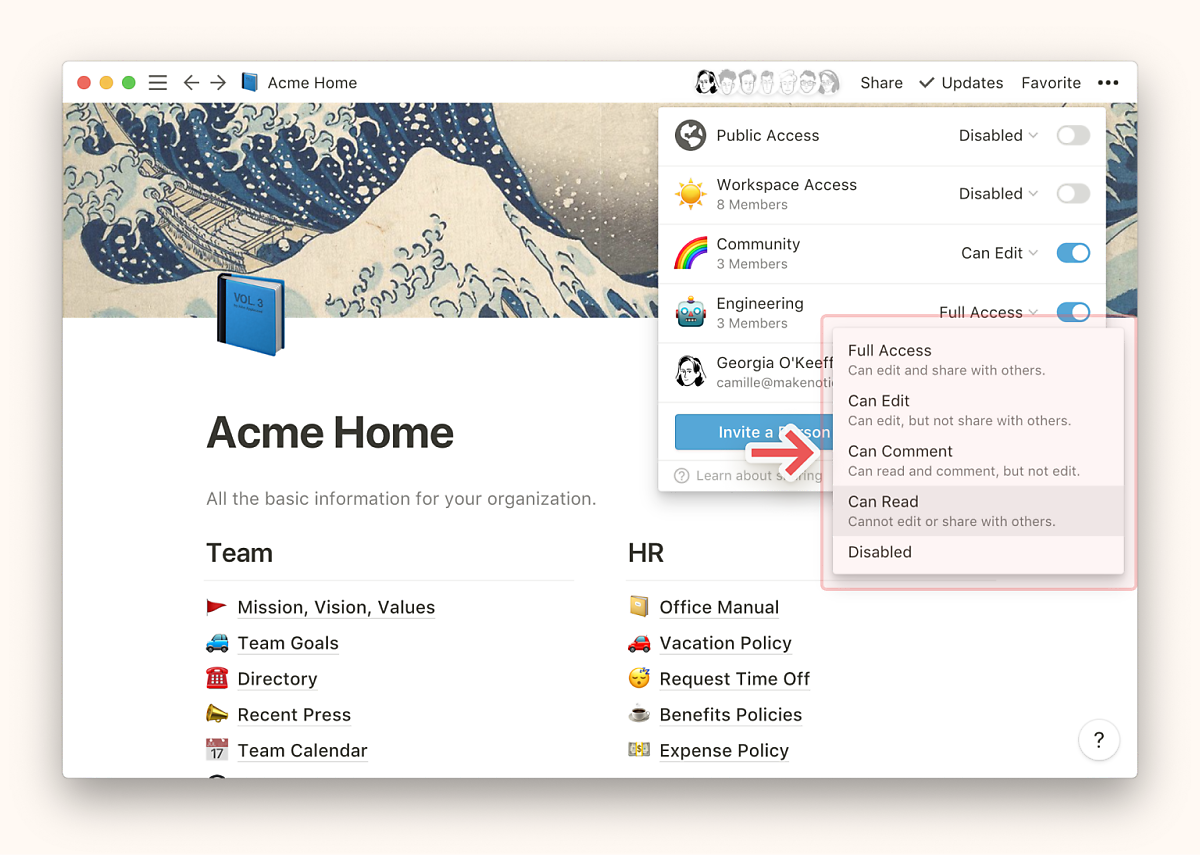Open the Expense Policy page
Viewport: 1200px width, 855px height.
point(724,750)
